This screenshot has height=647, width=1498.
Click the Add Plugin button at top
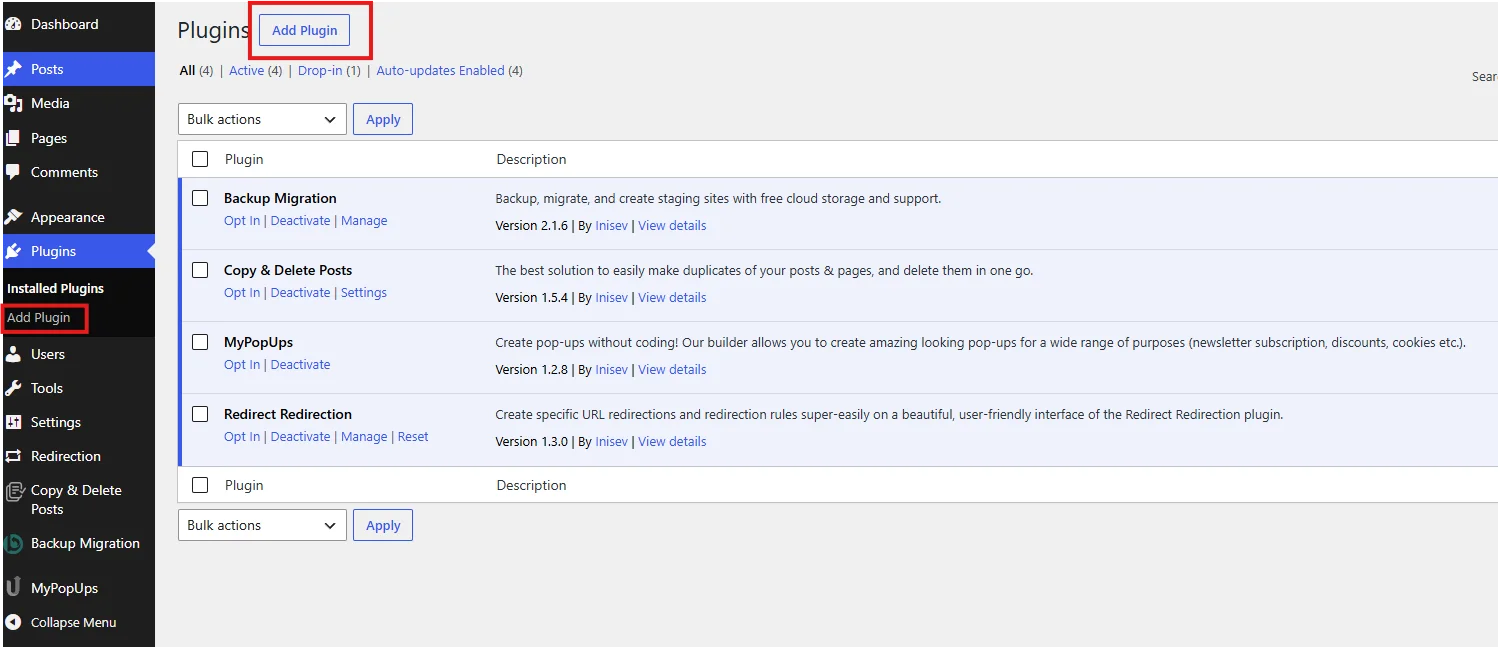click(305, 30)
